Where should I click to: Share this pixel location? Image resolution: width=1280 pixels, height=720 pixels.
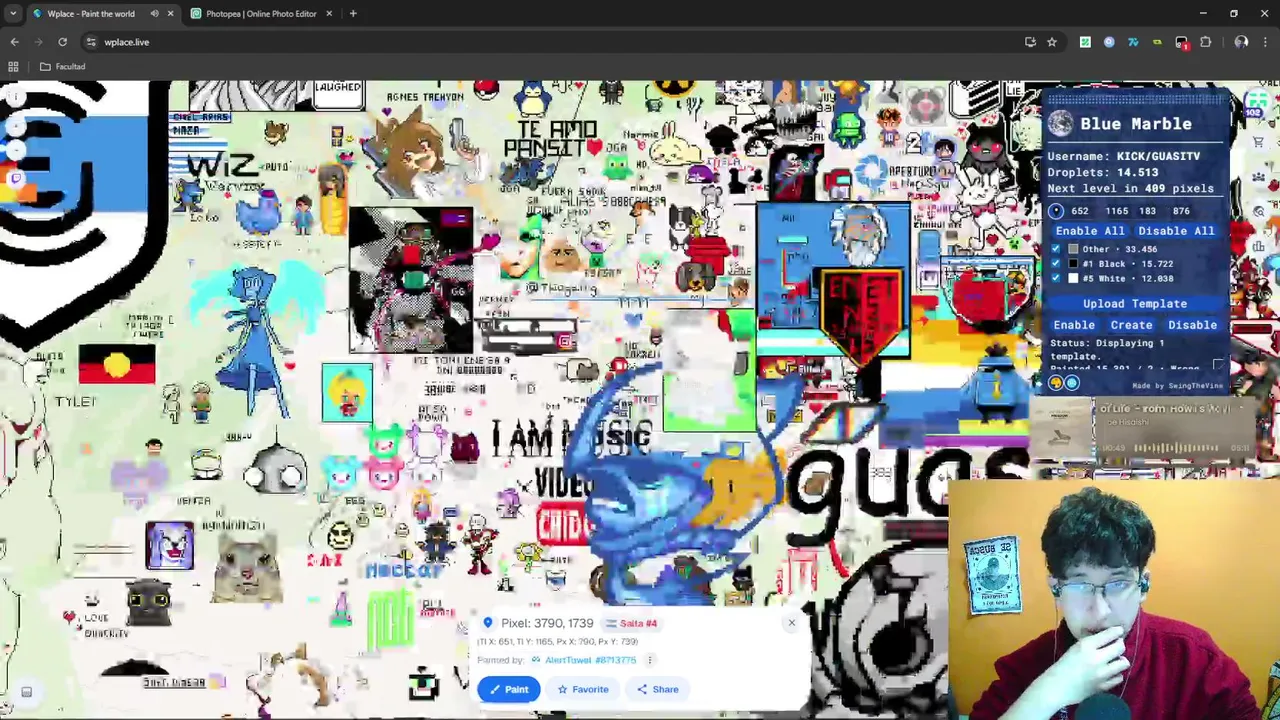[658, 689]
